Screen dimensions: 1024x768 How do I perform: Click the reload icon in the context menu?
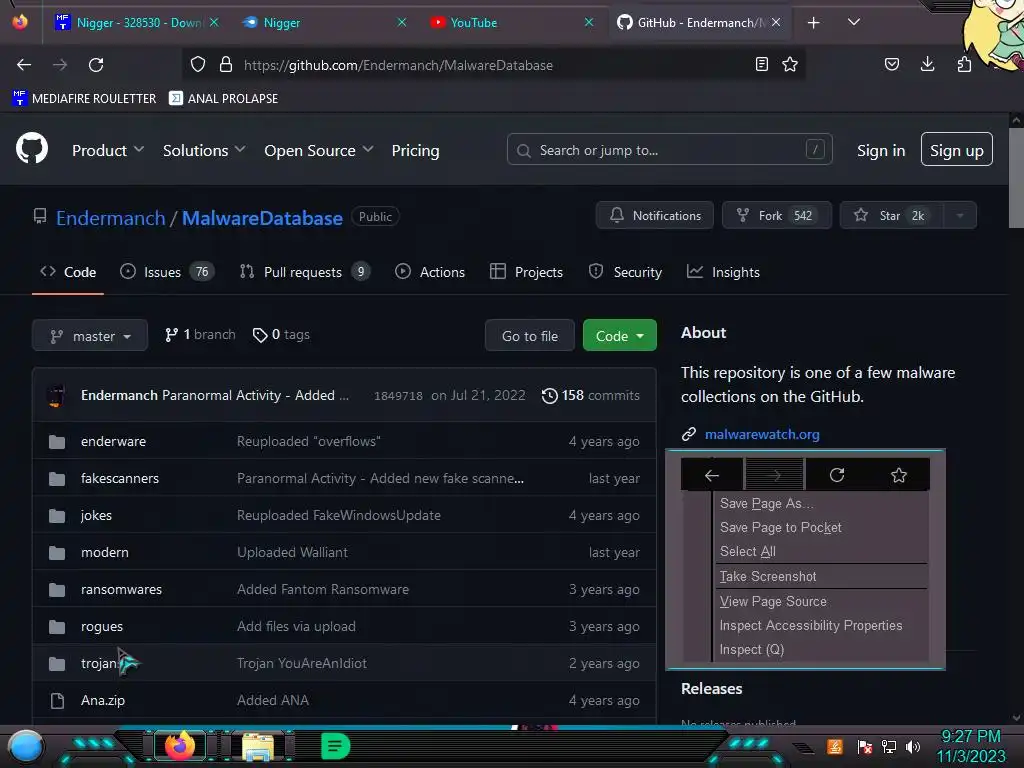[x=837, y=475]
